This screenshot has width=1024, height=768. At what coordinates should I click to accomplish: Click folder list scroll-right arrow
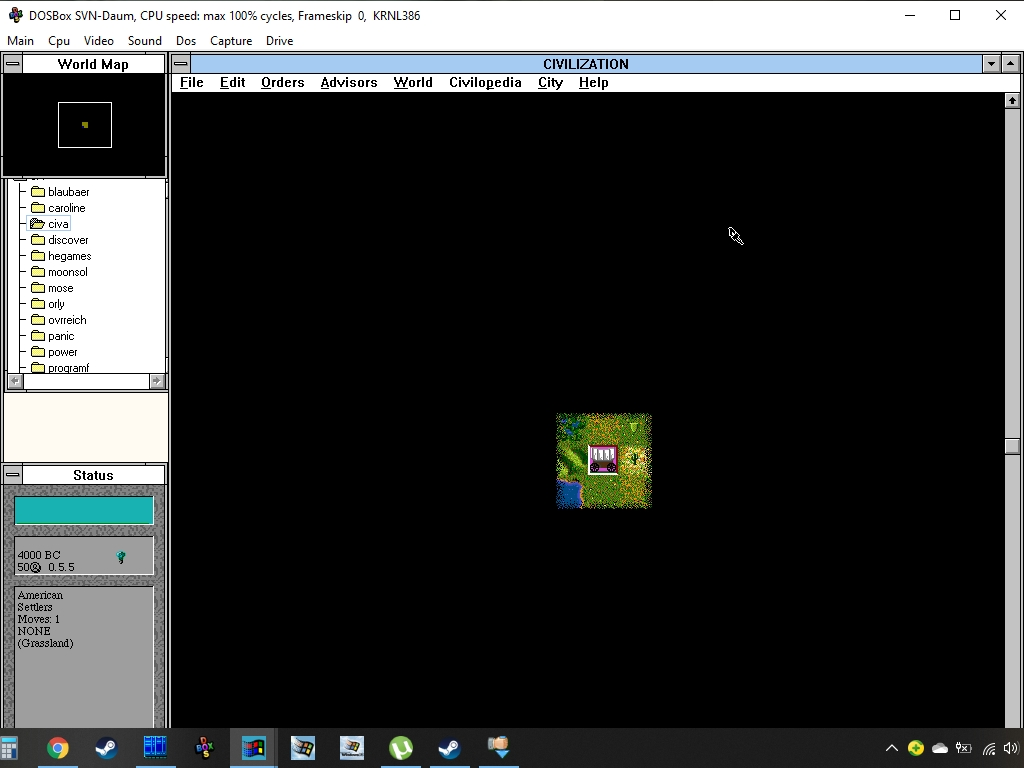coord(157,381)
